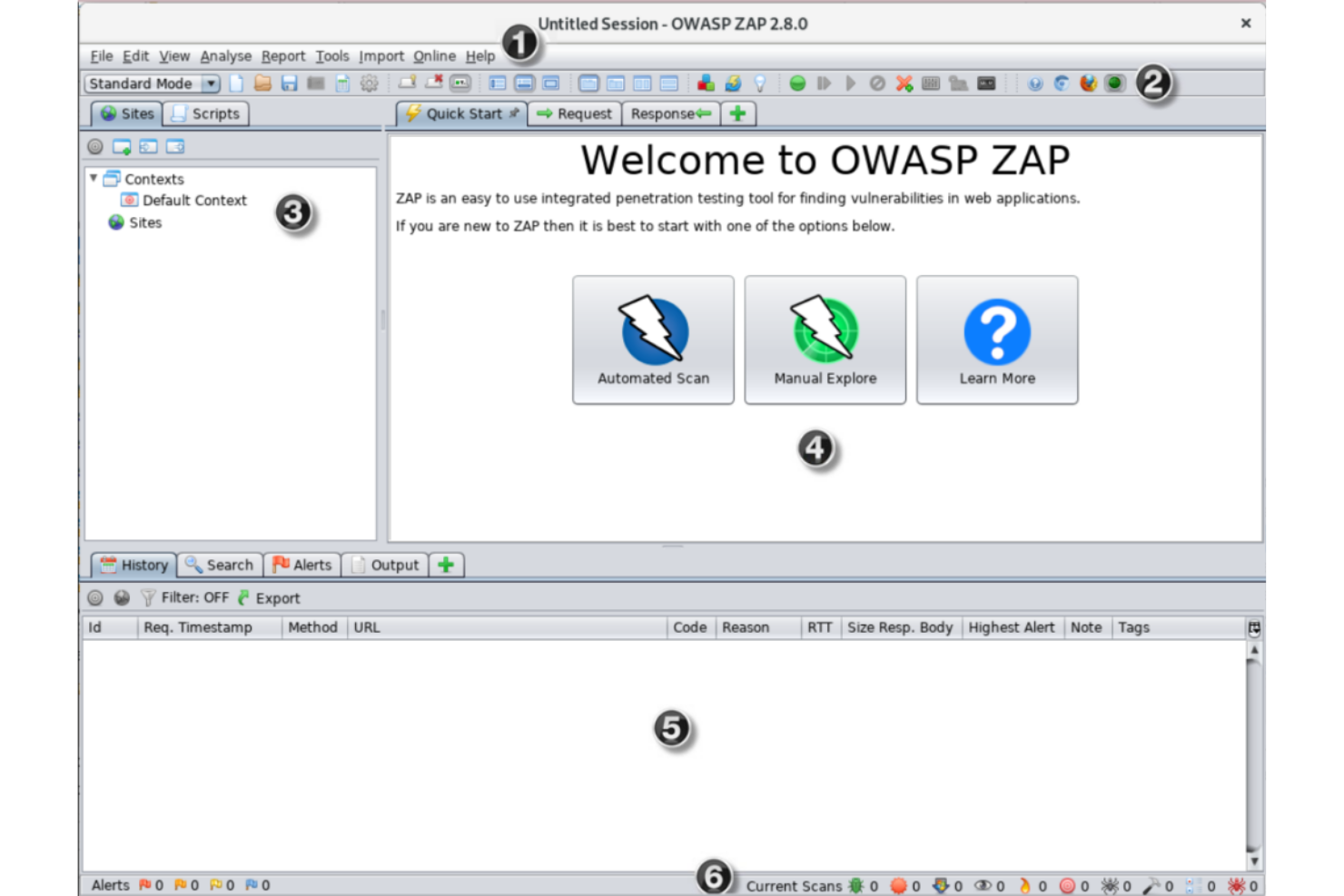
Task: Click the Filter: OFF funnel button
Action: tap(185, 598)
